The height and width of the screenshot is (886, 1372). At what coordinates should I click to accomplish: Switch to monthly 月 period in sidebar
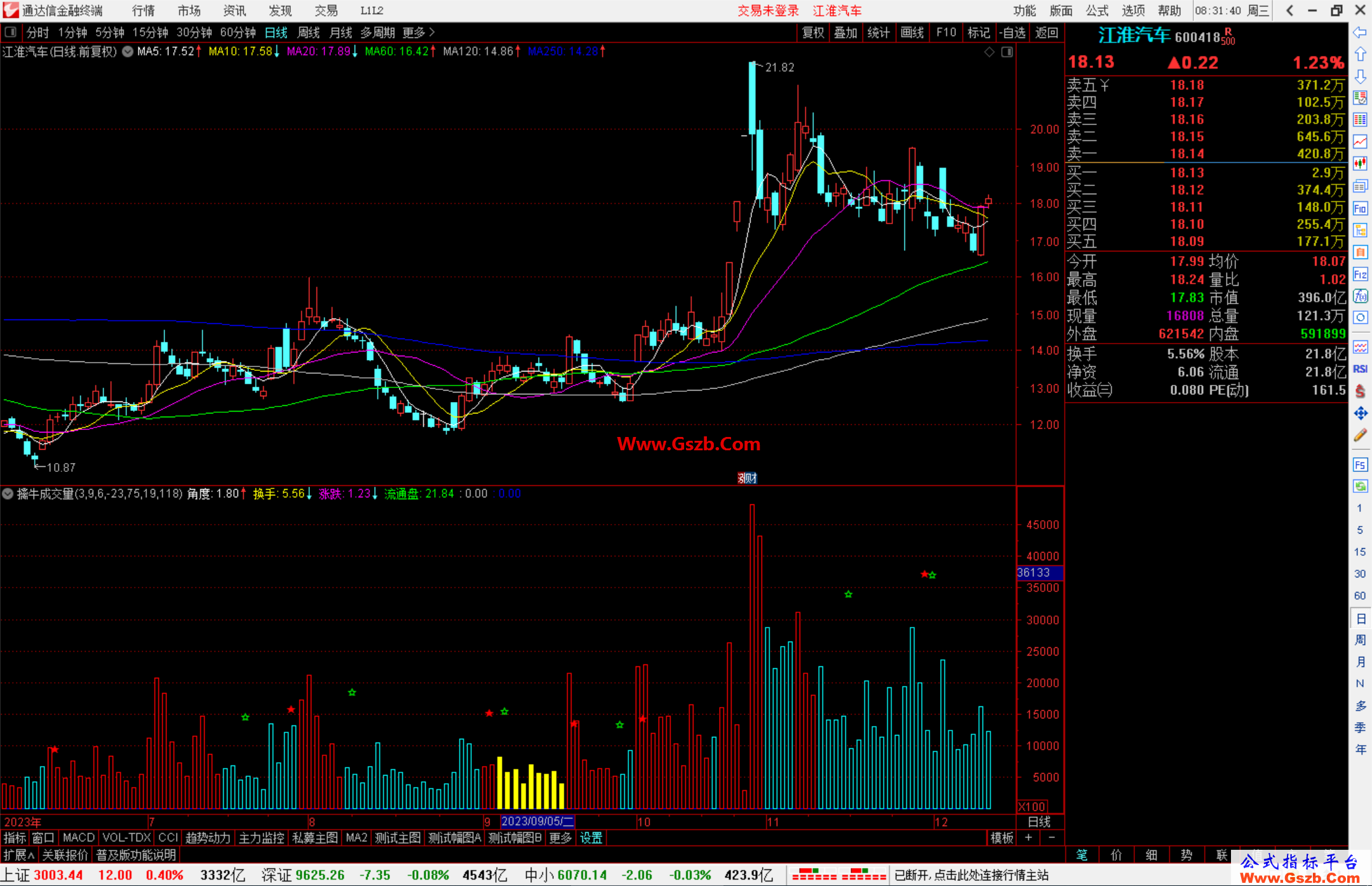coord(1360,662)
